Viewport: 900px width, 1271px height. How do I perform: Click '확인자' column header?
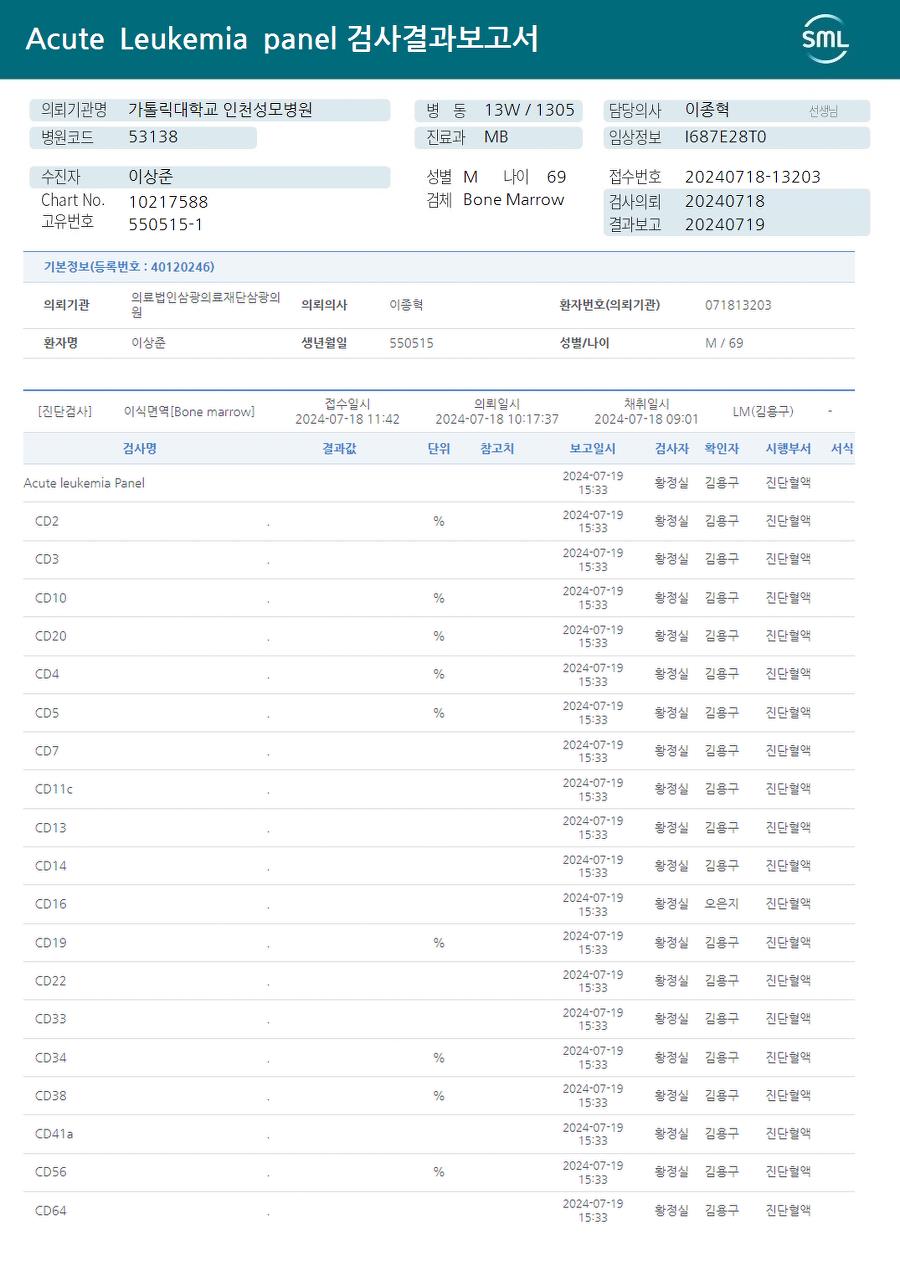pos(722,449)
